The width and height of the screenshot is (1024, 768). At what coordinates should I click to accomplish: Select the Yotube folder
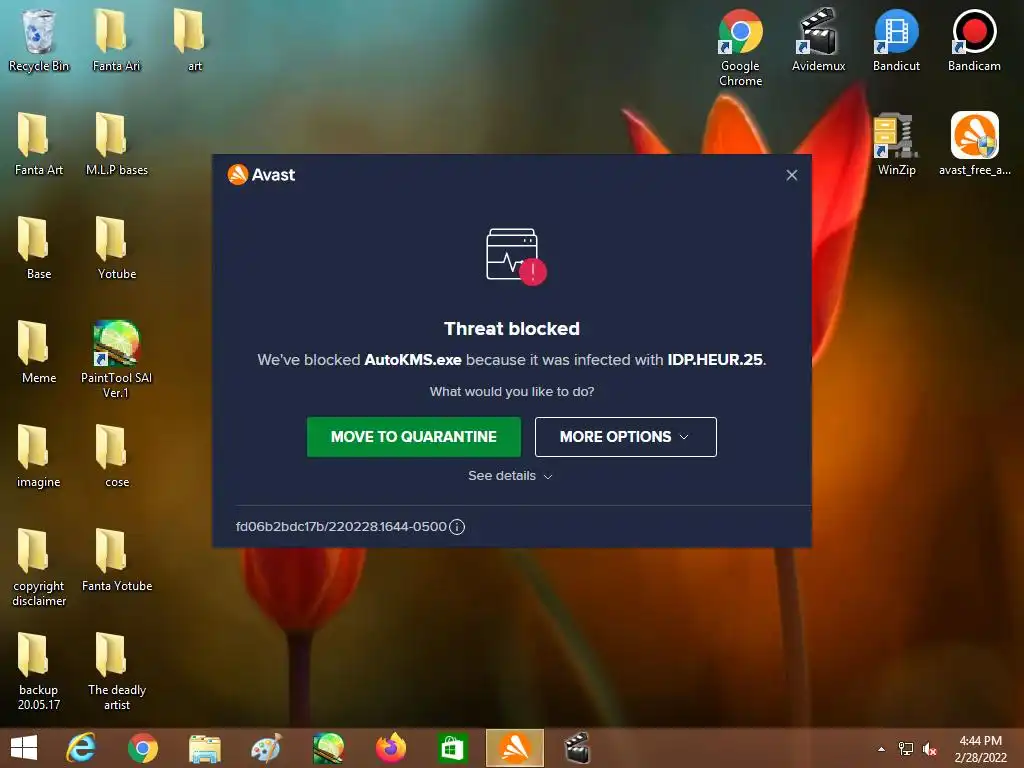click(116, 248)
